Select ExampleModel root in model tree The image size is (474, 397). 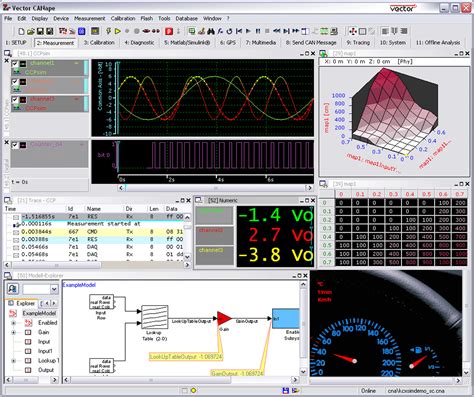(39, 313)
